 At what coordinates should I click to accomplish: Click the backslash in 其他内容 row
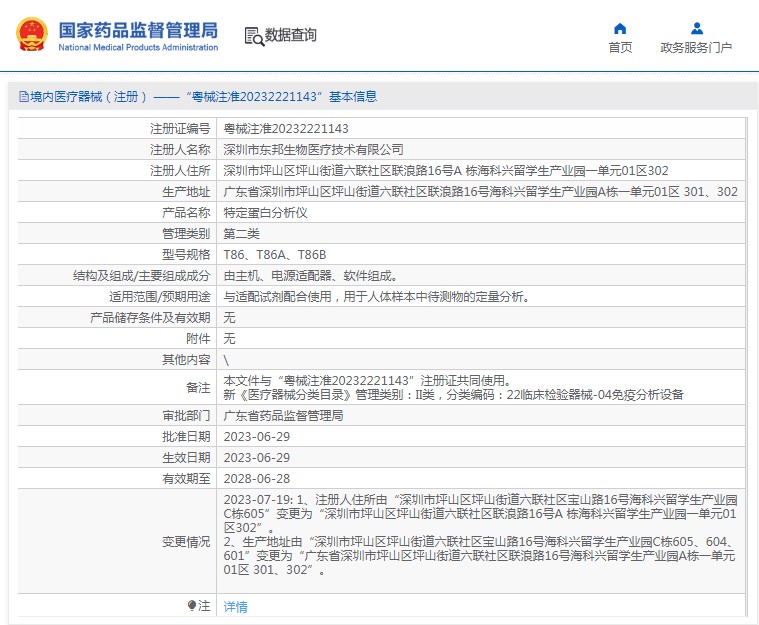226,360
